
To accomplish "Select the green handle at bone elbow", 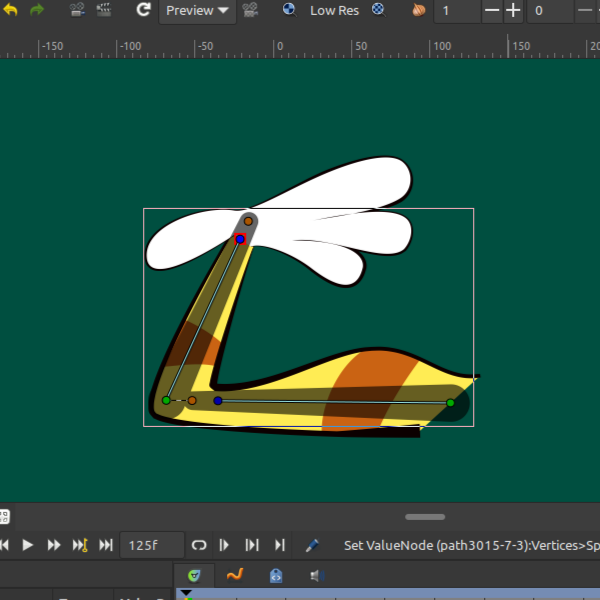I will (166, 400).
